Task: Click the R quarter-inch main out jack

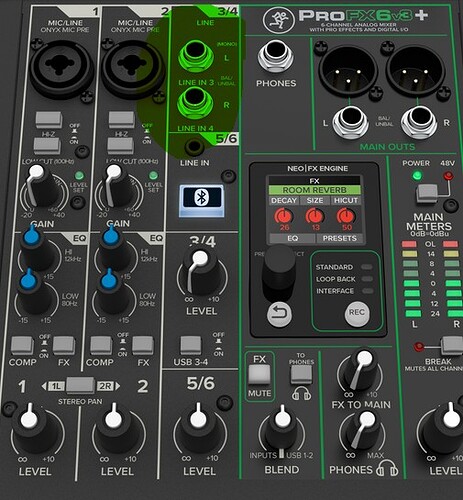Action: (x=419, y=122)
